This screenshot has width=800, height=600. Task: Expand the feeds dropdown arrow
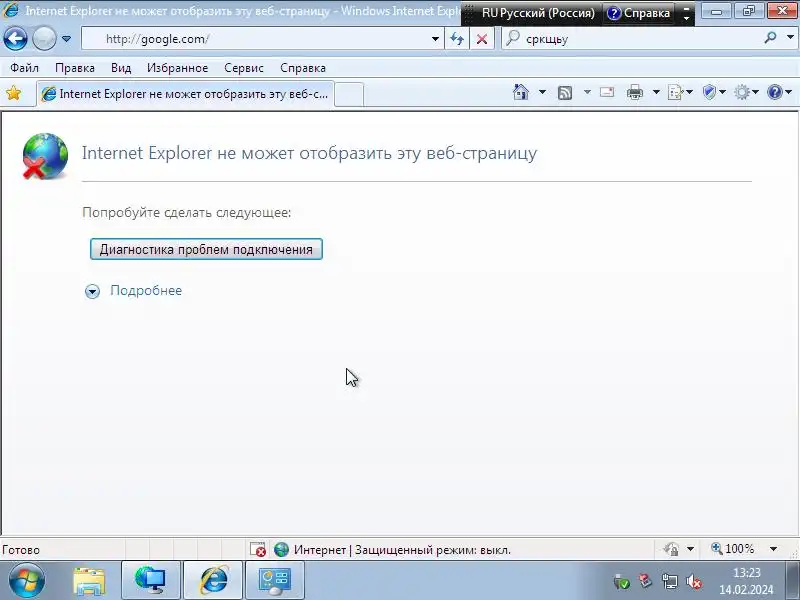587,92
